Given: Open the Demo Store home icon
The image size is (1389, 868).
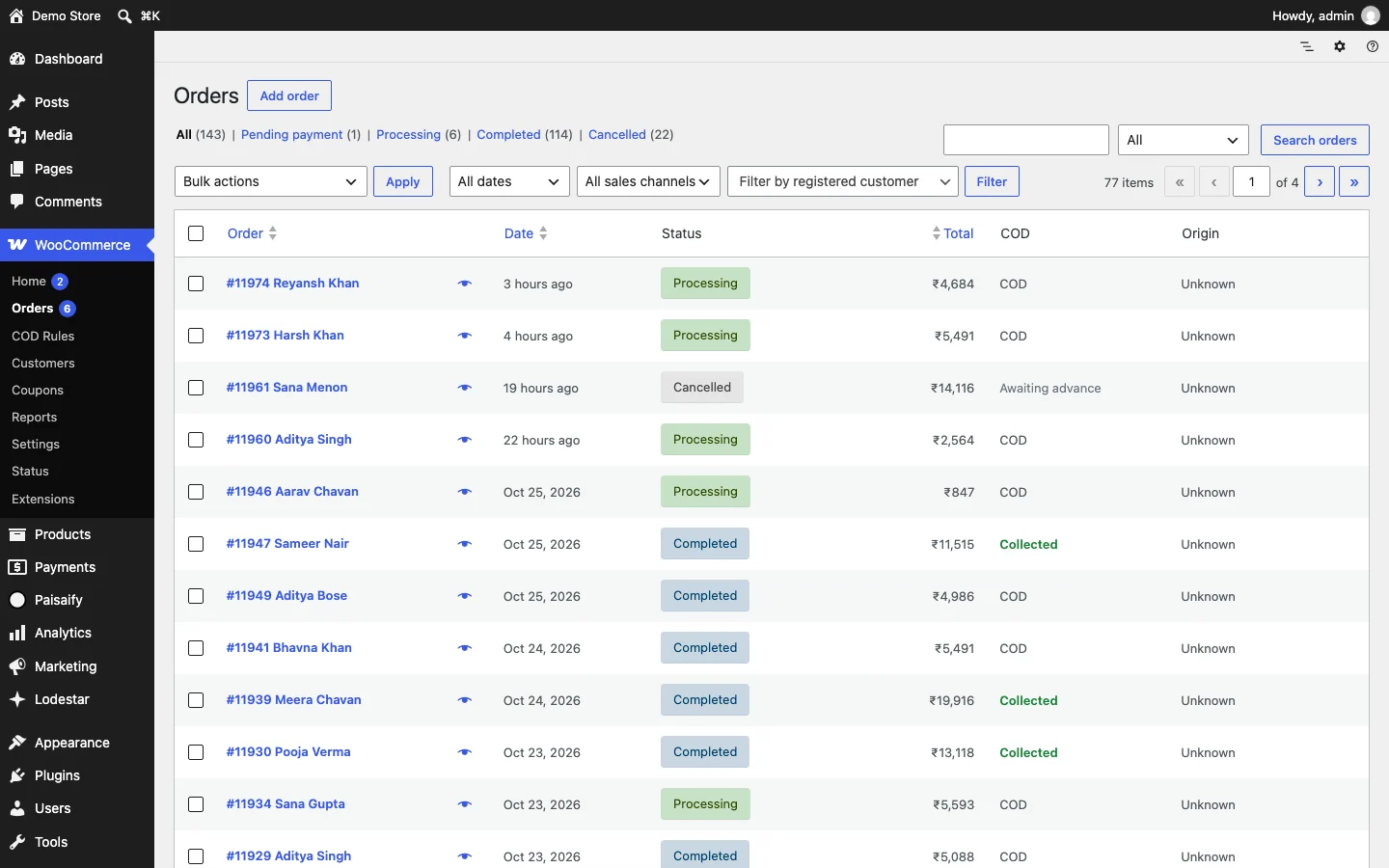Looking at the screenshot, I should [x=16, y=15].
